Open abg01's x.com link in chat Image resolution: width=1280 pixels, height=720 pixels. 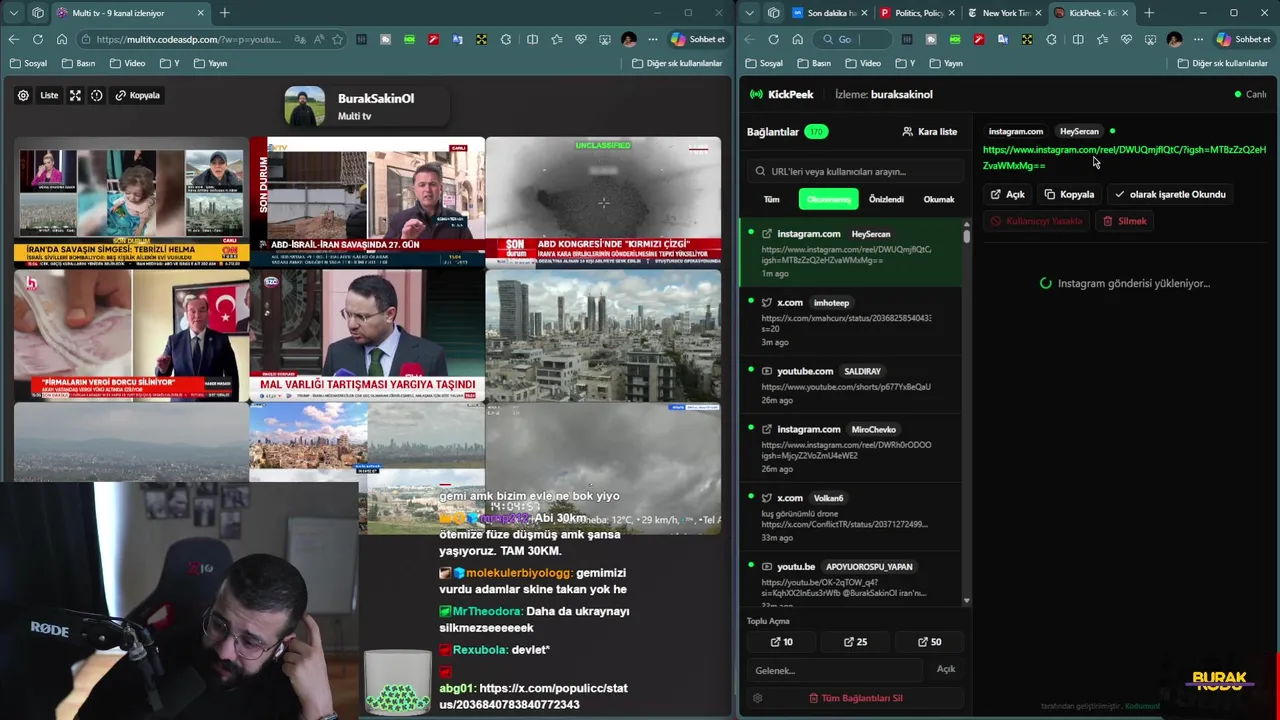click(533, 696)
